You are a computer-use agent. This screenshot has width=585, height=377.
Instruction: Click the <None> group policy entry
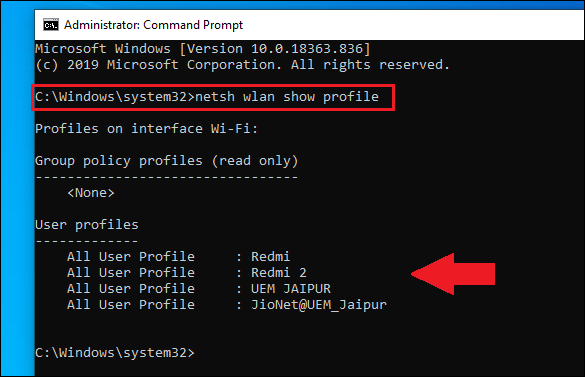coord(91,193)
